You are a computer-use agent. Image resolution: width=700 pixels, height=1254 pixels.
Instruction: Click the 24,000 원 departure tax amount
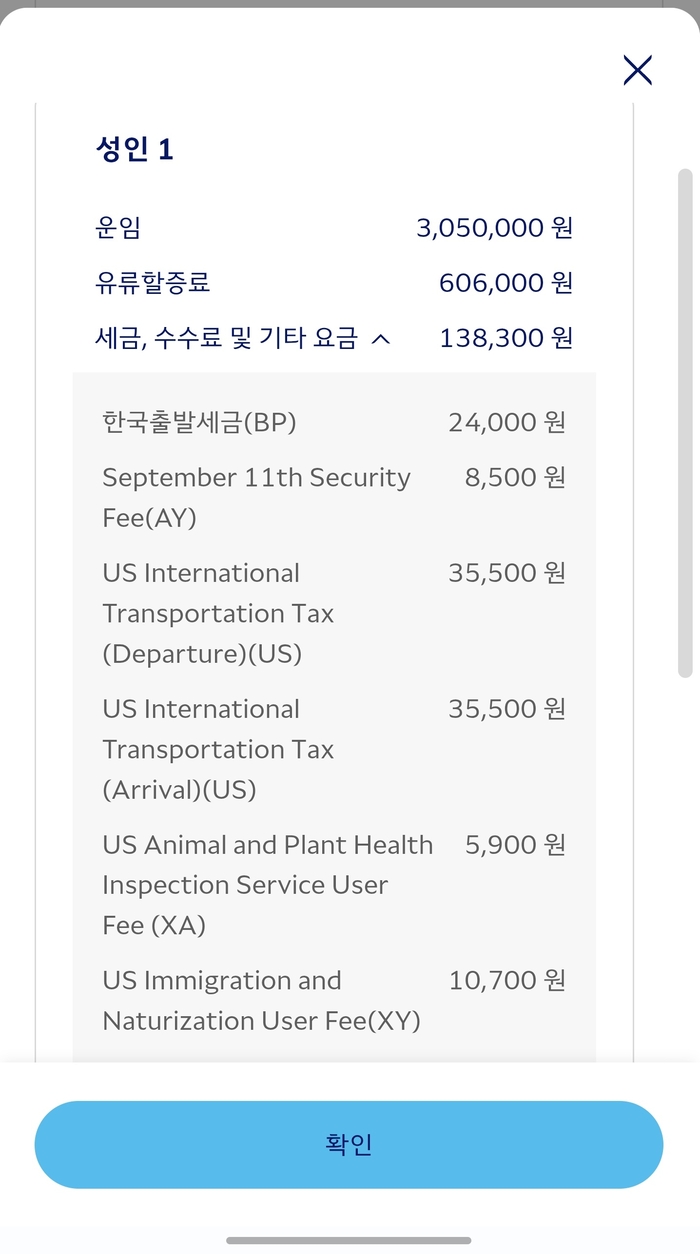click(x=506, y=422)
